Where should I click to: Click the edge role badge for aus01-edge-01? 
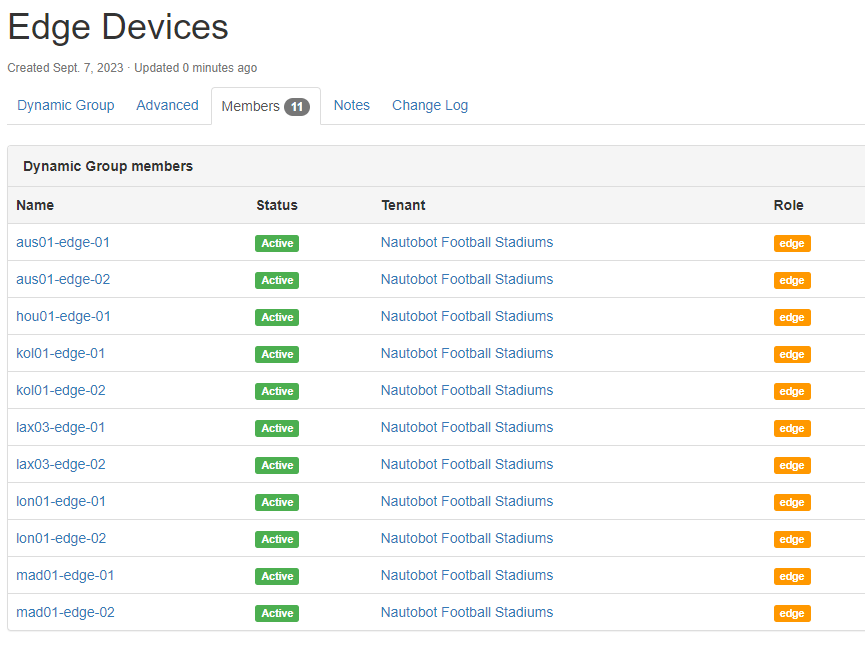[791, 243]
